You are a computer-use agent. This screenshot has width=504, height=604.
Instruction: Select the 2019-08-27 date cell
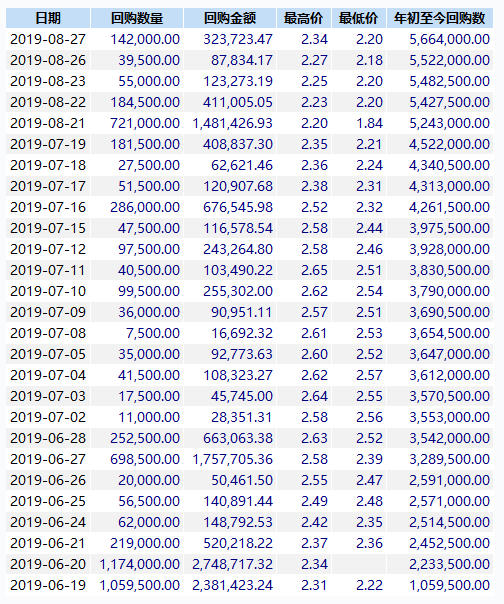coord(48,39)
